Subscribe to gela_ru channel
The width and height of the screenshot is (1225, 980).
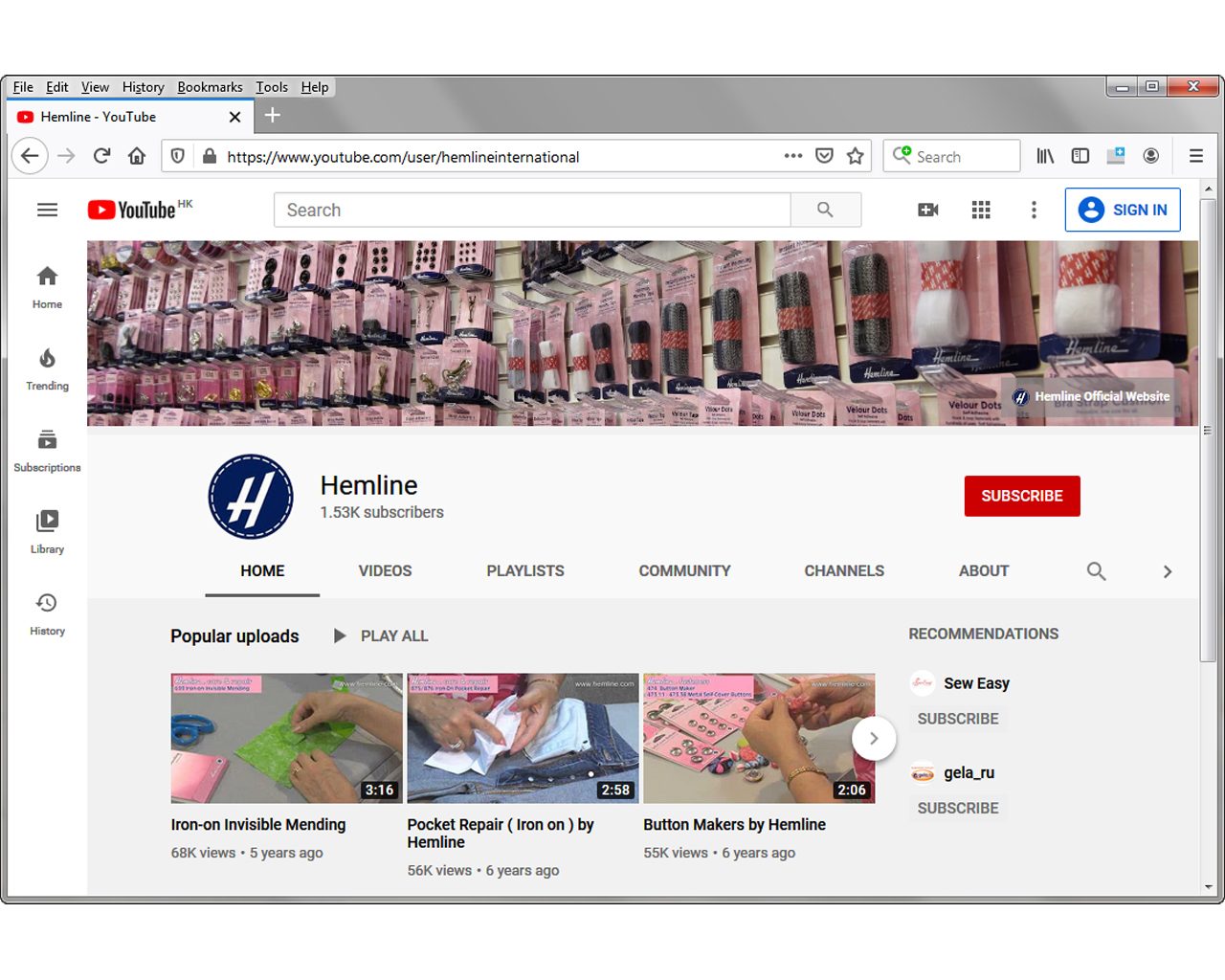[x=958, y=808]
